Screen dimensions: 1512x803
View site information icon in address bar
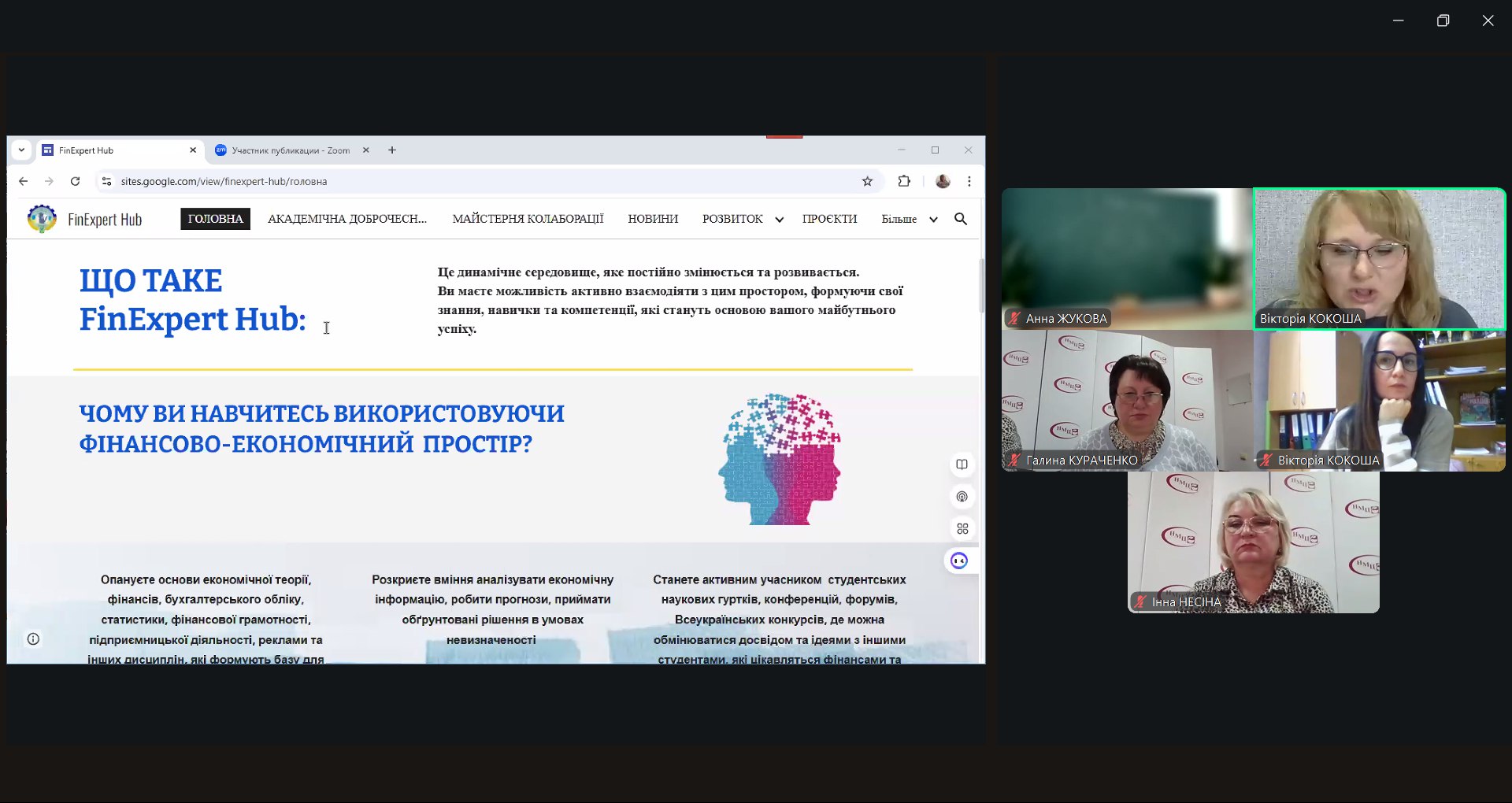point(107,181)
